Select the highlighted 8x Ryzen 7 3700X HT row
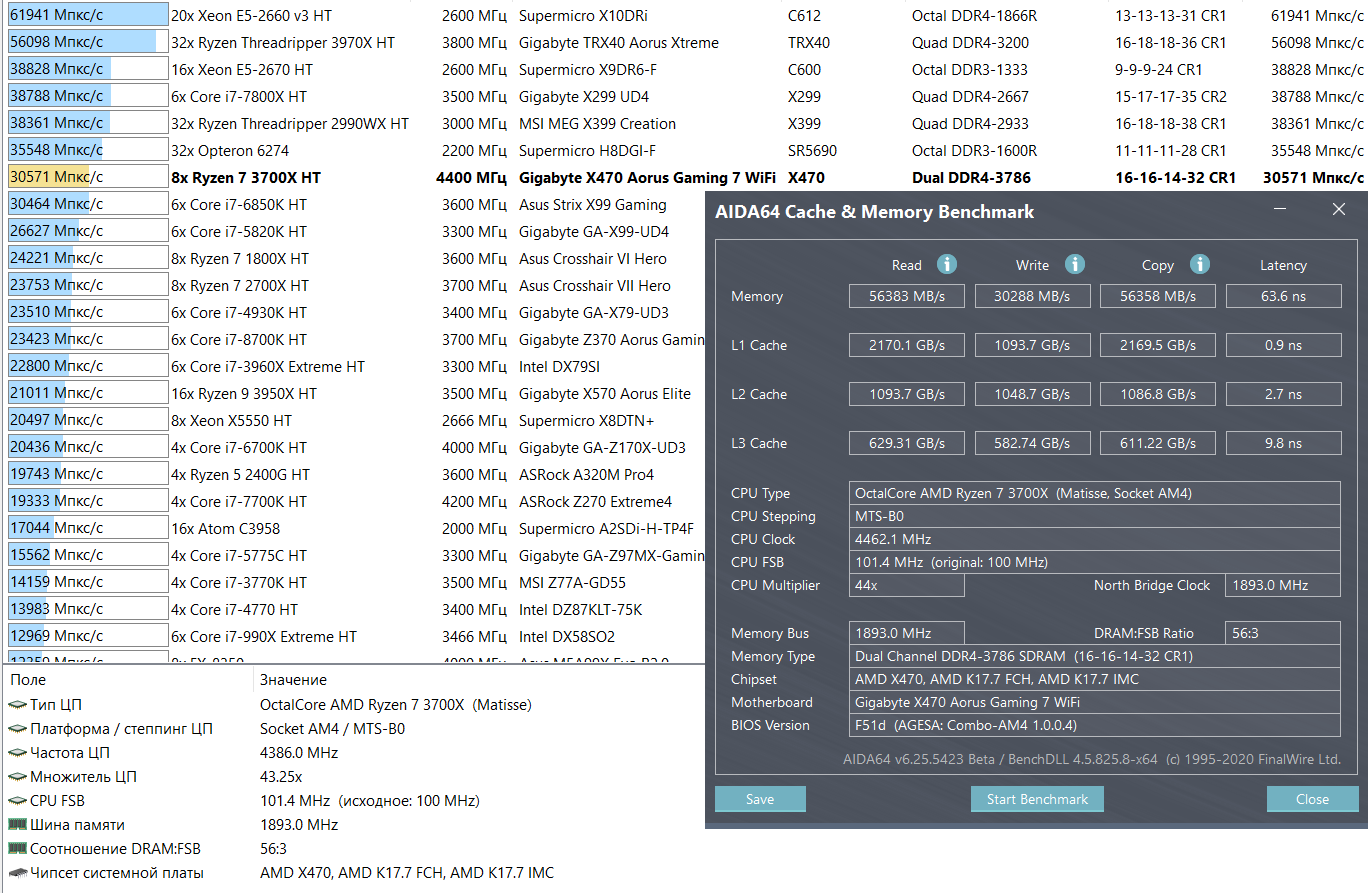 point(684,177)
